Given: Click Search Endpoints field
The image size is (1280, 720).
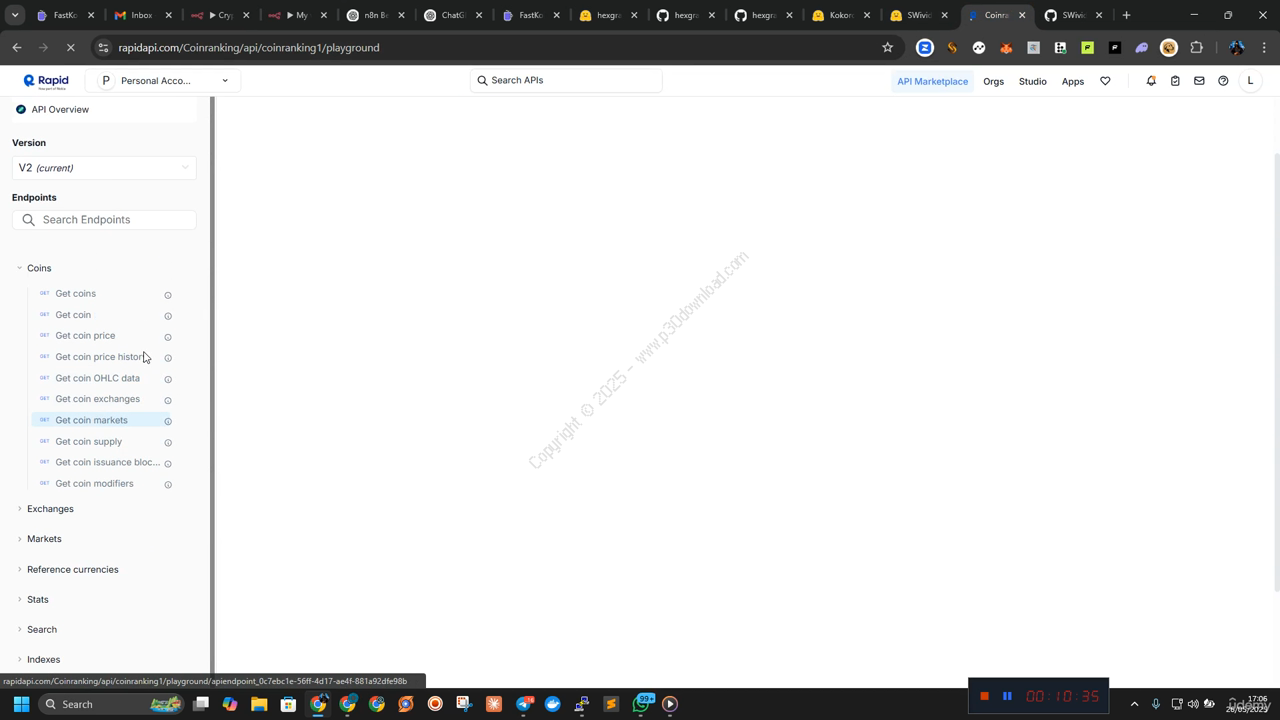Looking at the screenshot, I should click(104, 220).
